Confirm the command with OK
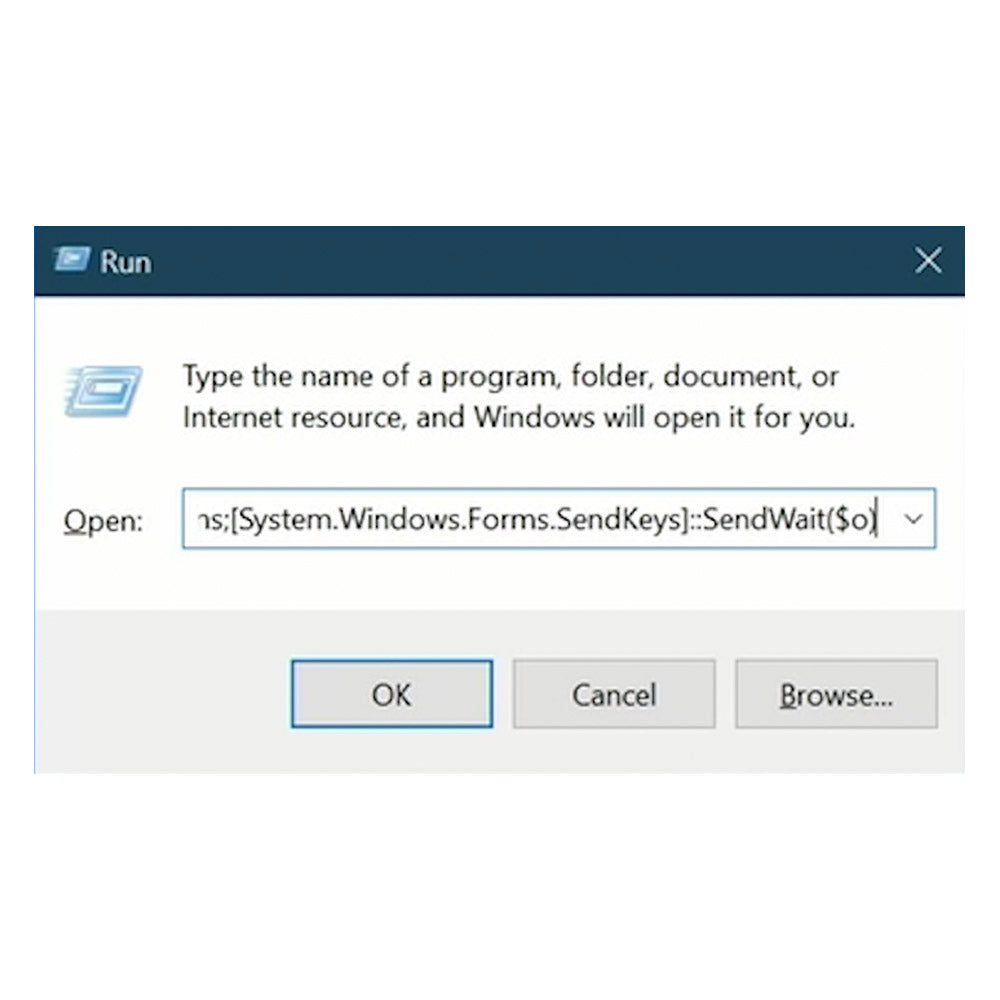The height and width of the screenshot is (1000, 1000). (392, 694)
